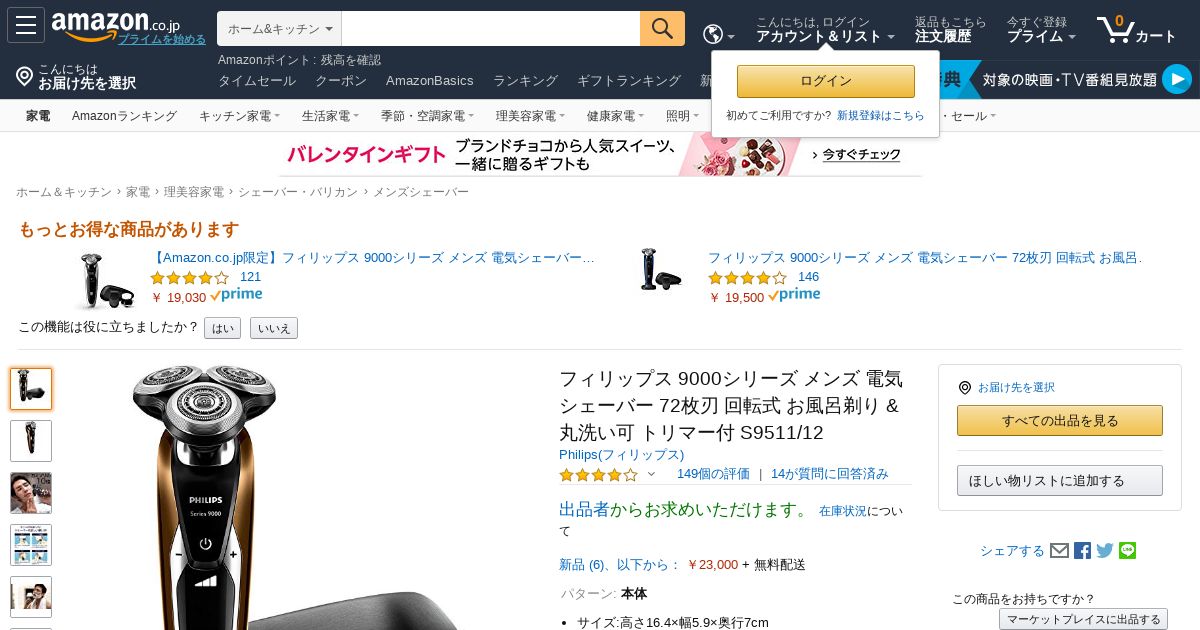Click the yellow ログイン button
1200x630 pixels.
[x=826, y=81]
